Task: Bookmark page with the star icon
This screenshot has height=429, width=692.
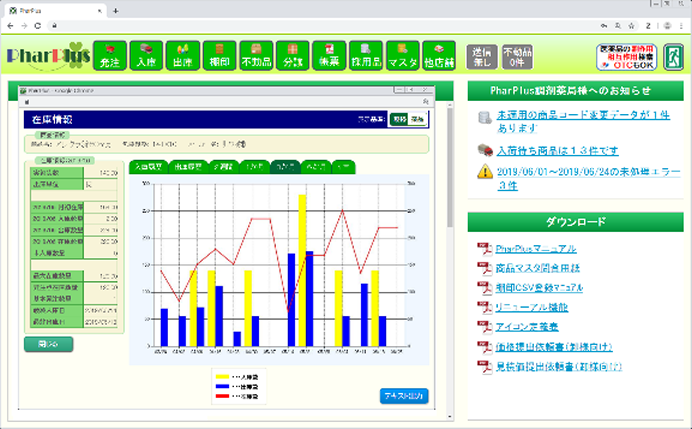Action: [x=632, y=26]
